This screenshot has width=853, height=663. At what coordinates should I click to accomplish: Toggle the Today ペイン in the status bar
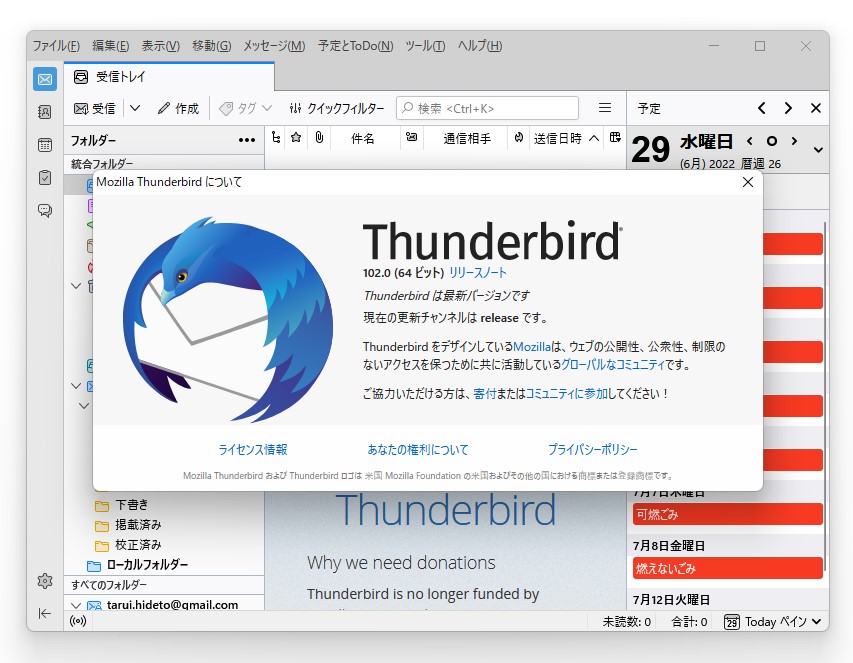(x=772, y=621)
